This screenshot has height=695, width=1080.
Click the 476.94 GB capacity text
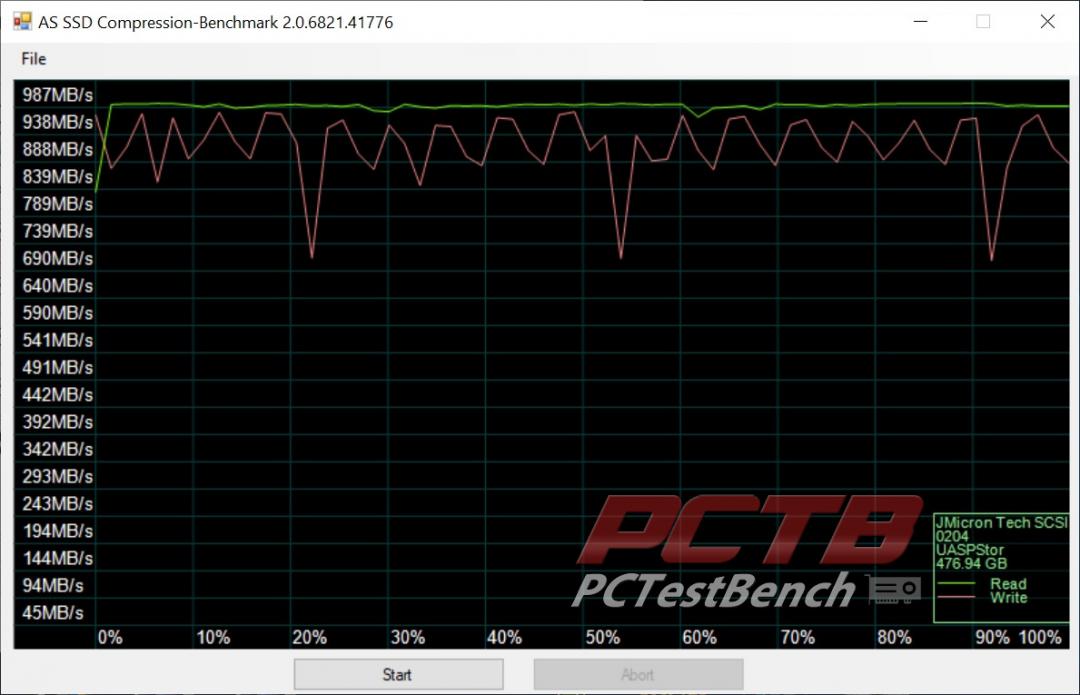[x=971, y=563]
